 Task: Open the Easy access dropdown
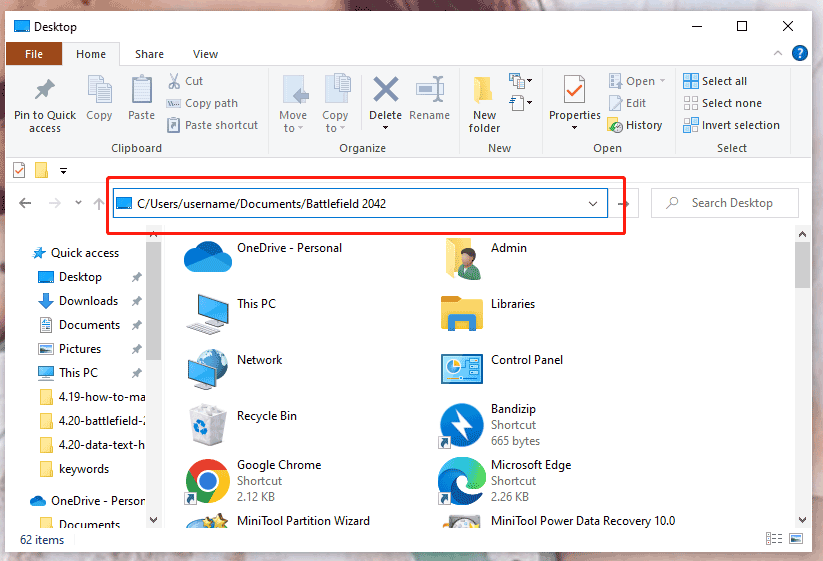pos(520,102)
